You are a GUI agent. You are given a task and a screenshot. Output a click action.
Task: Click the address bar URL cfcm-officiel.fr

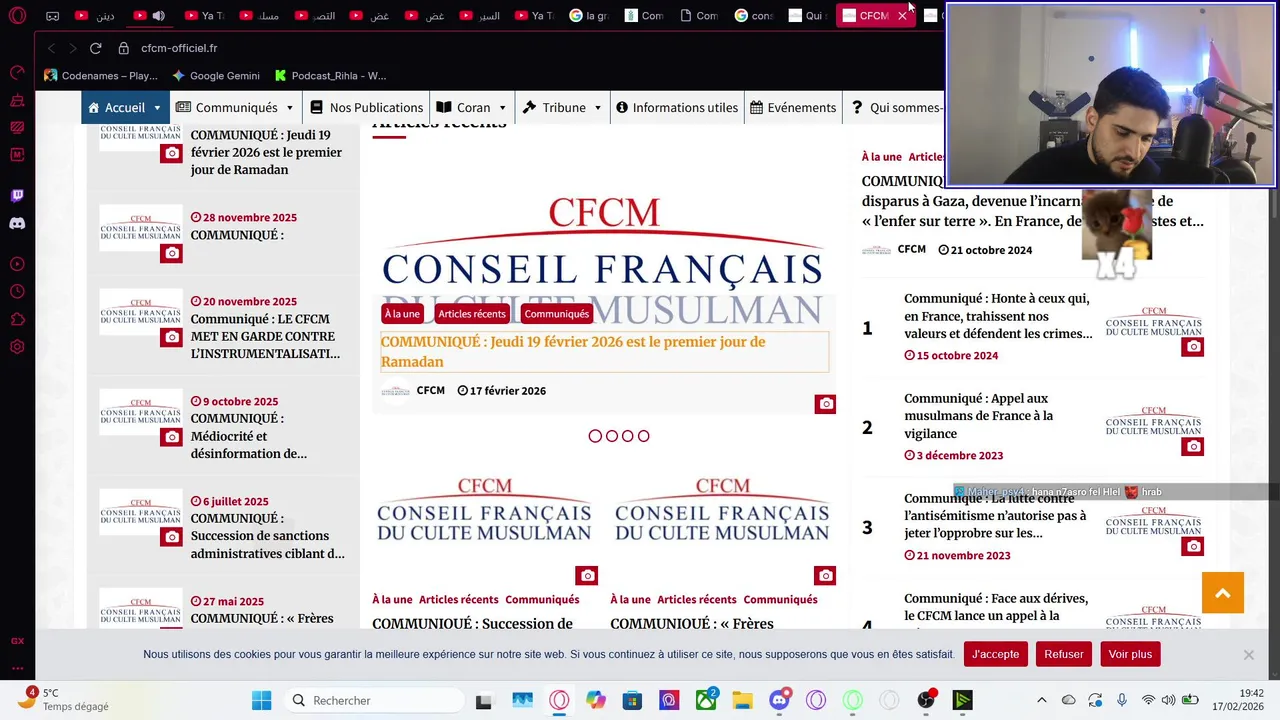coord(179,48)
